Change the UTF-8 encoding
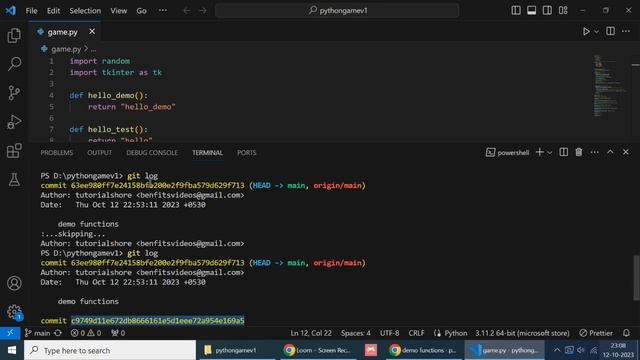 tap(389, 333)
